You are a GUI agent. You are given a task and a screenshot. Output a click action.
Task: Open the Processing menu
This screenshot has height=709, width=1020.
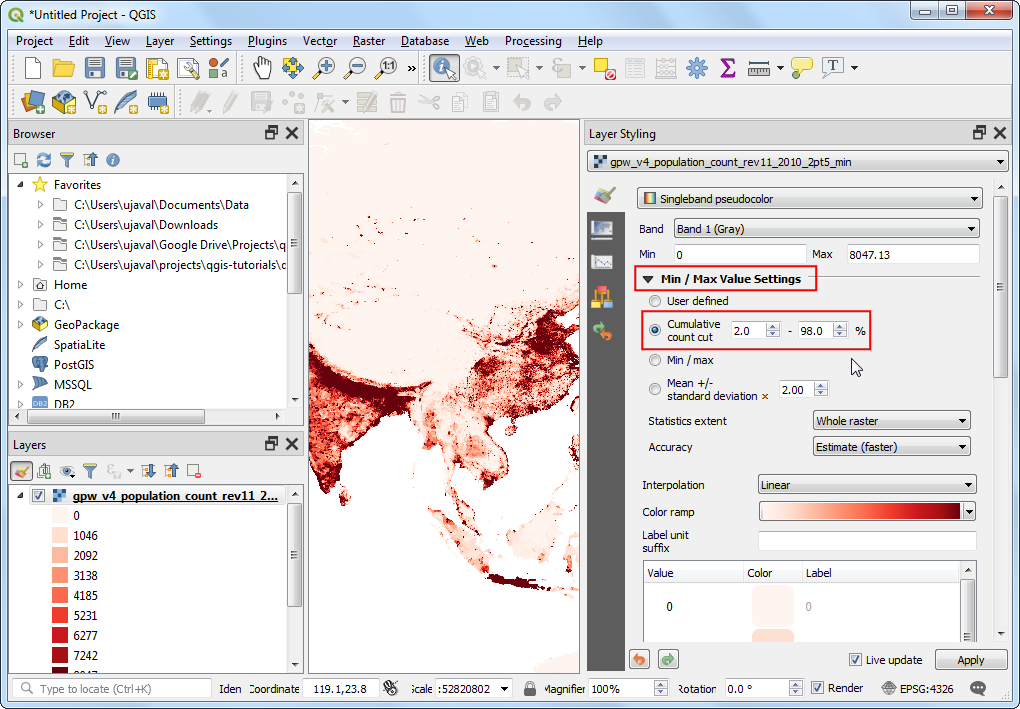(x=532, y=41)
